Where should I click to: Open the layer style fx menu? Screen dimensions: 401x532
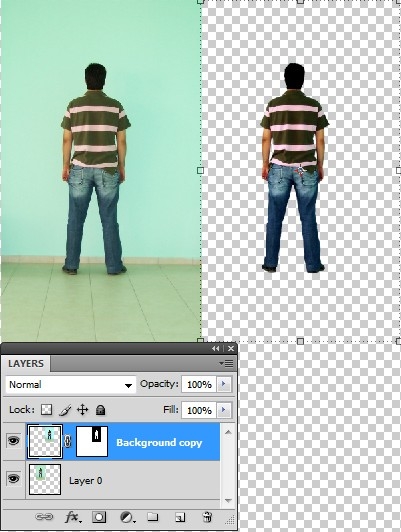tap(73, 517)
